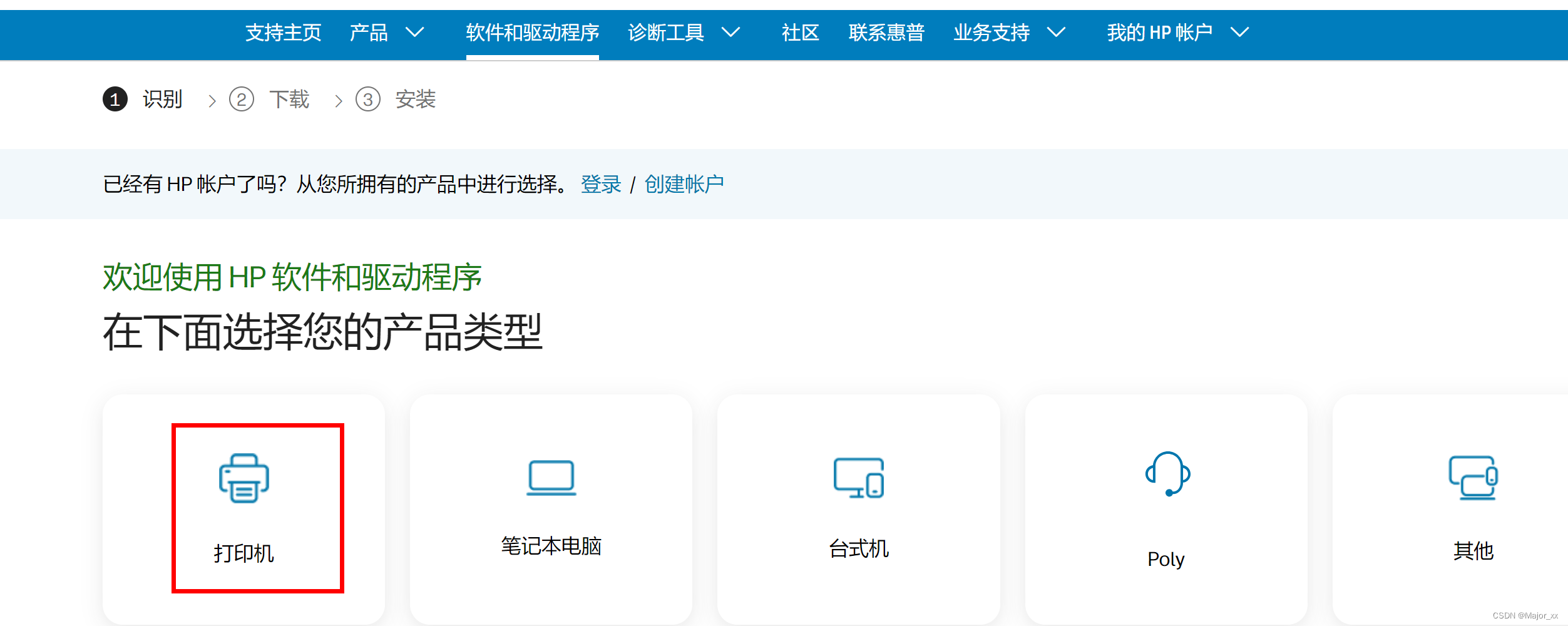Expand the 诊断工具 dropdown chevron
1568x626 pixels.
click(731, 32)
